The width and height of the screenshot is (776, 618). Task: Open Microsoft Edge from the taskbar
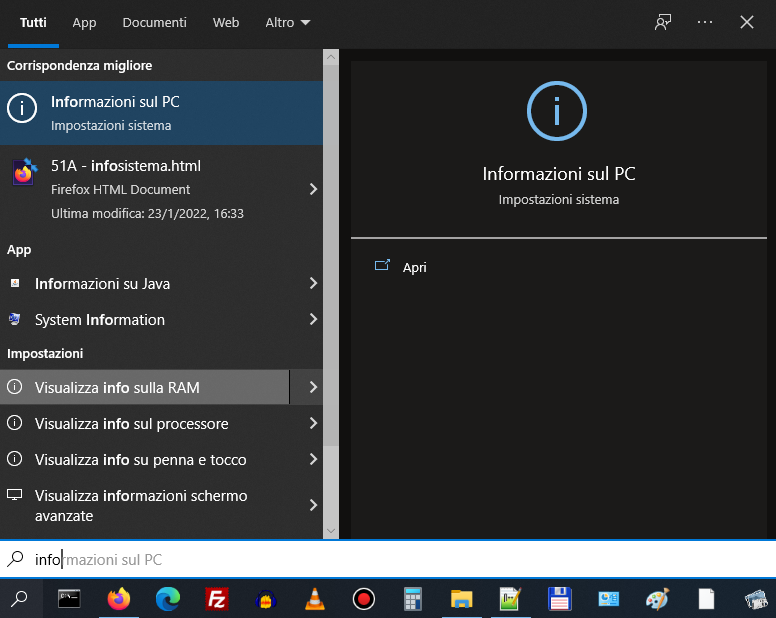point(168,599)
